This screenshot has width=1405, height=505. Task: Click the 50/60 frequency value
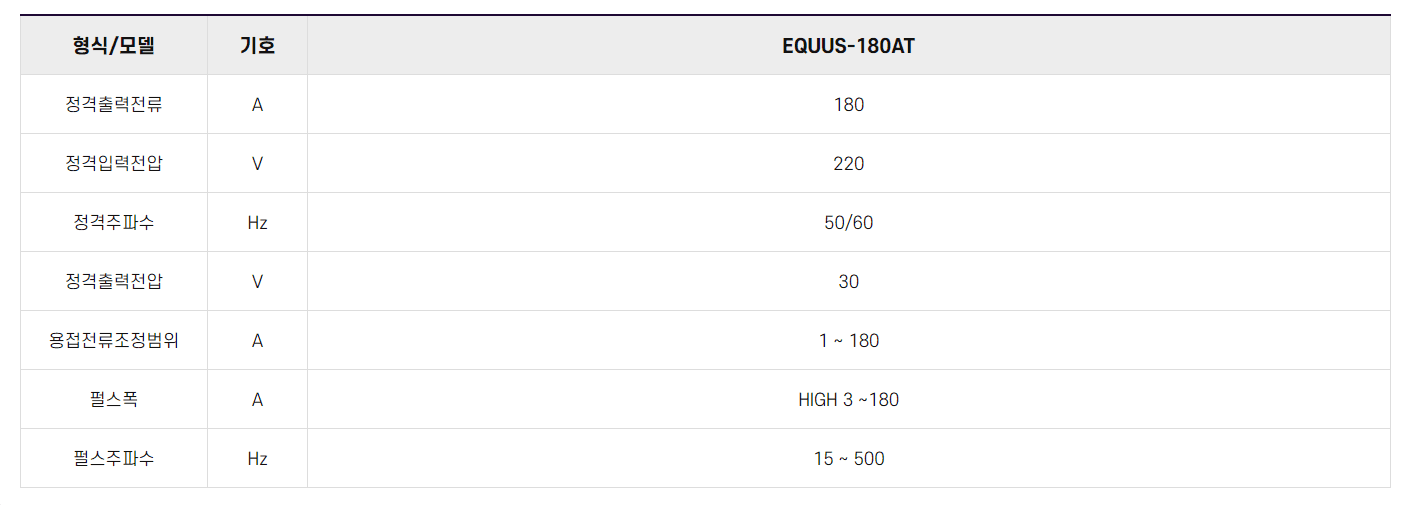click(848, 222)
